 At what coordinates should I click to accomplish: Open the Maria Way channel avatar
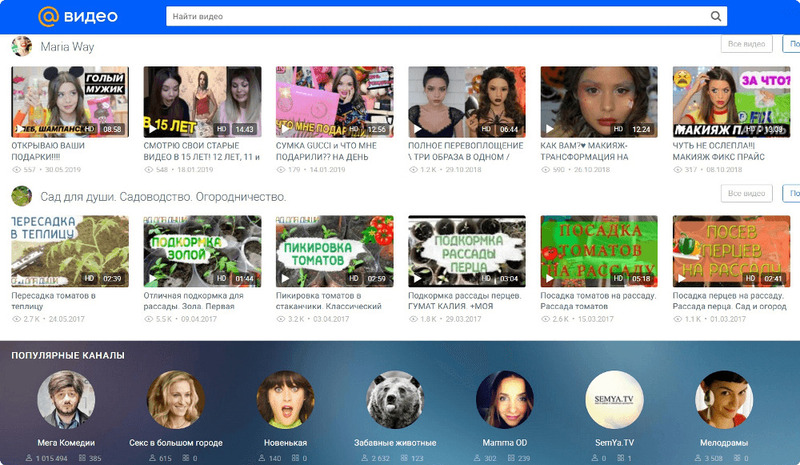tap(21, 46)
